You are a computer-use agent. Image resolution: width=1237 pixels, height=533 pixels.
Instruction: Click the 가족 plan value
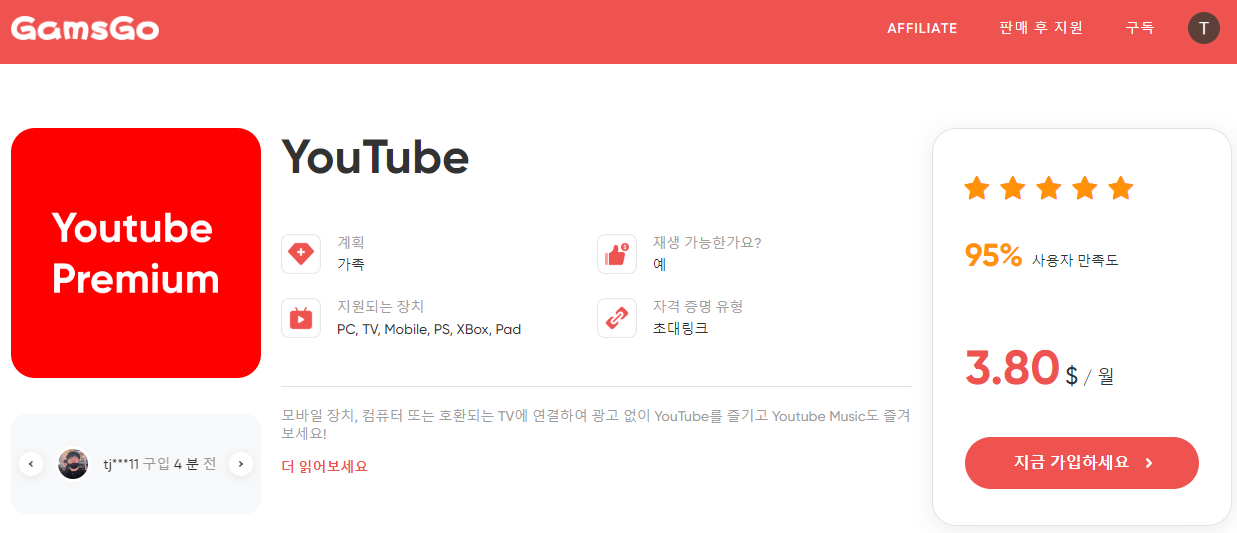tap(351, 265)
